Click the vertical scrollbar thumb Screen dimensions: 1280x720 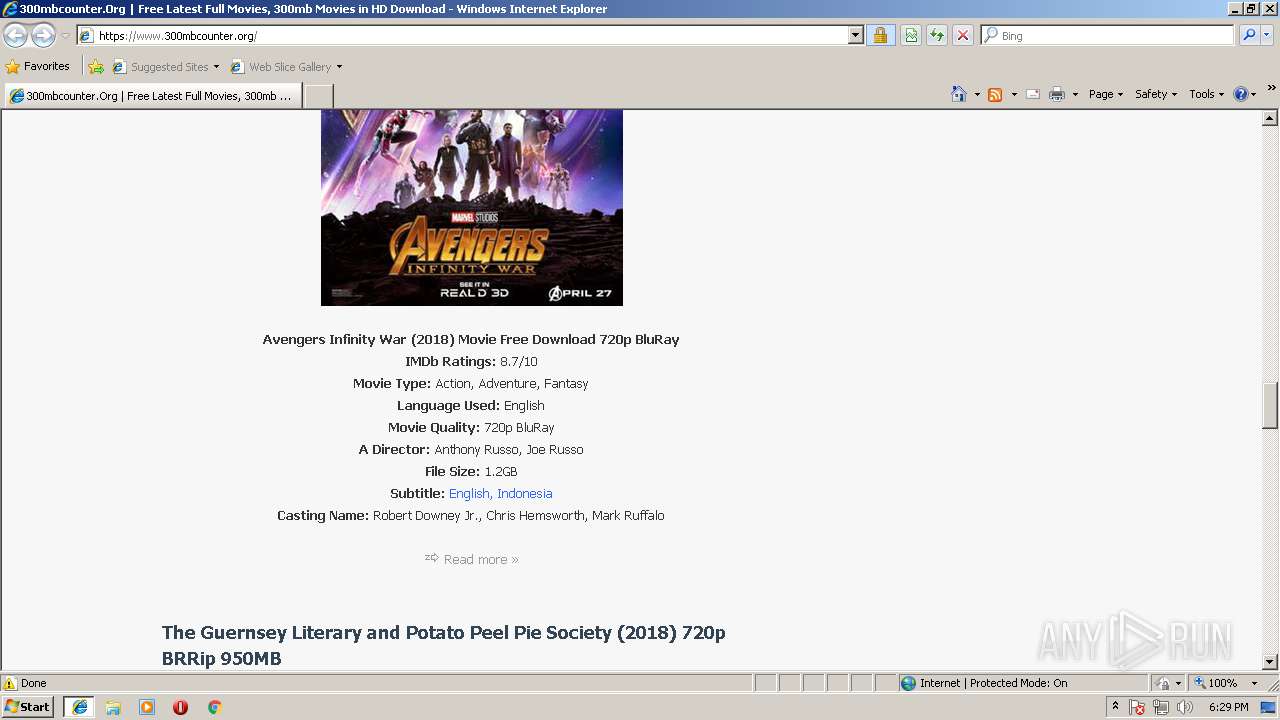point(1270,405)
